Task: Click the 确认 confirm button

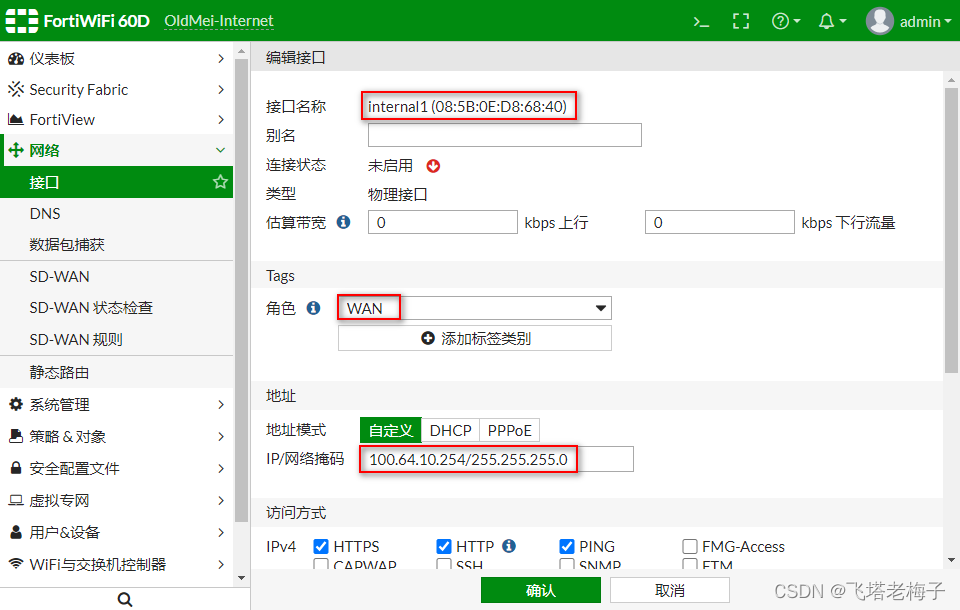Action: point(541,590)
